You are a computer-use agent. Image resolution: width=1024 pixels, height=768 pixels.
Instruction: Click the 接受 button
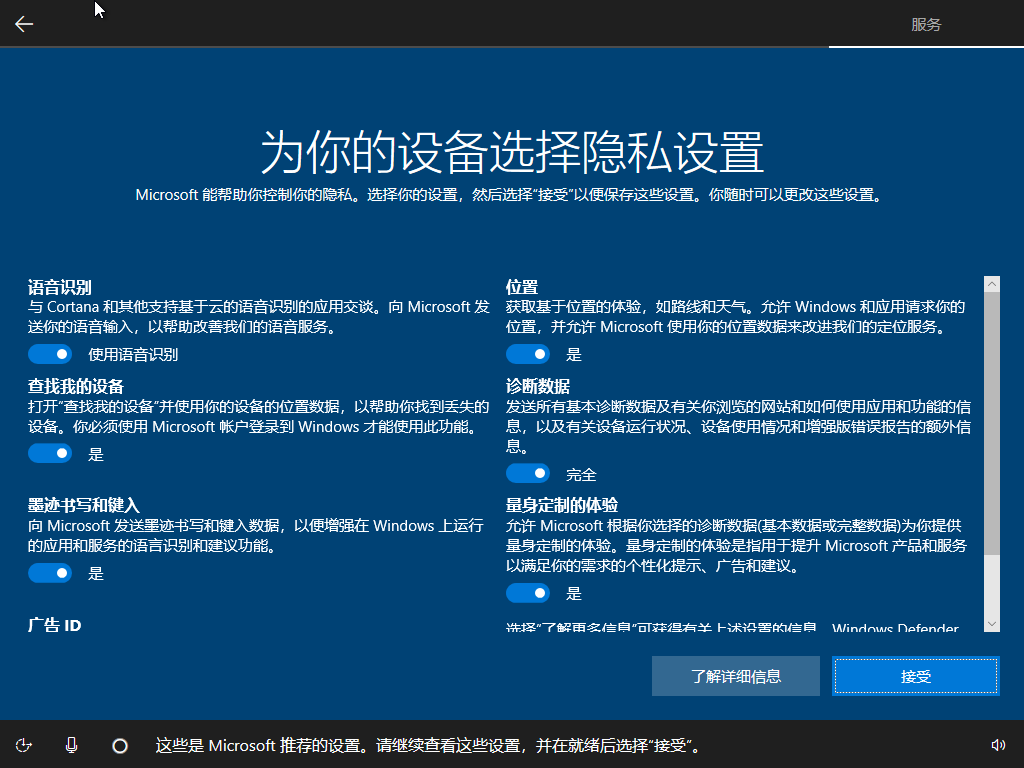coord(915,676)
